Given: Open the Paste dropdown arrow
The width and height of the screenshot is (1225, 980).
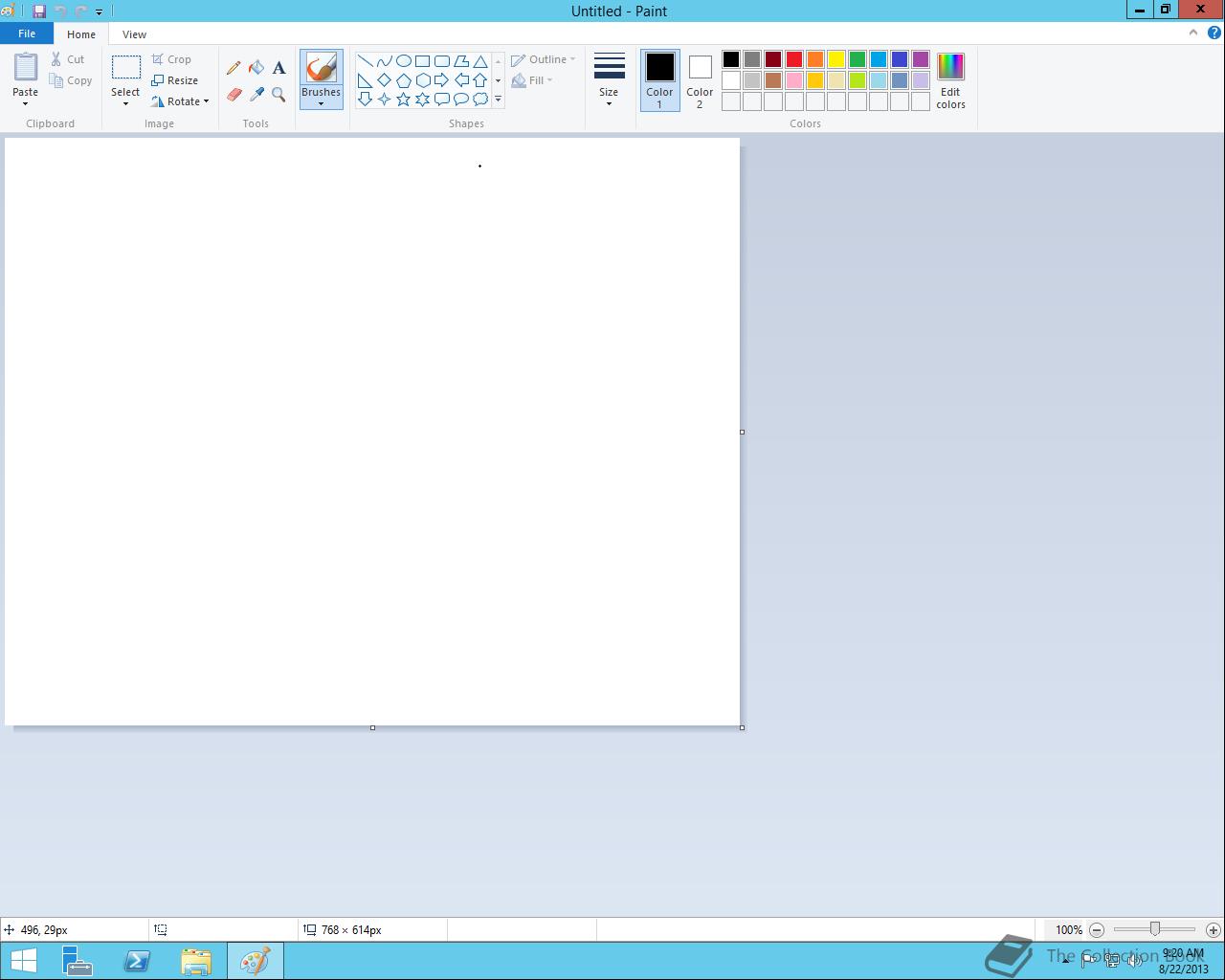Looking at the screenshot, I should coord(25,103).
